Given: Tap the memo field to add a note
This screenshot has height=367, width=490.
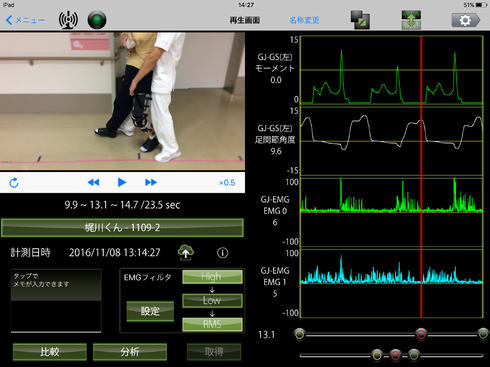Looking at the screenshot, I should (56, 301).
